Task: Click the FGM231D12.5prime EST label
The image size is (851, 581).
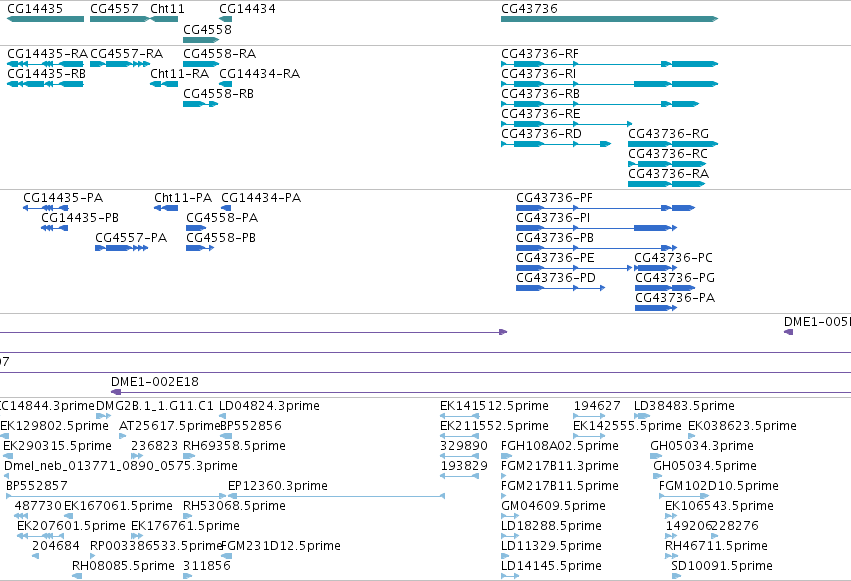Action: [x=281, y=546]
